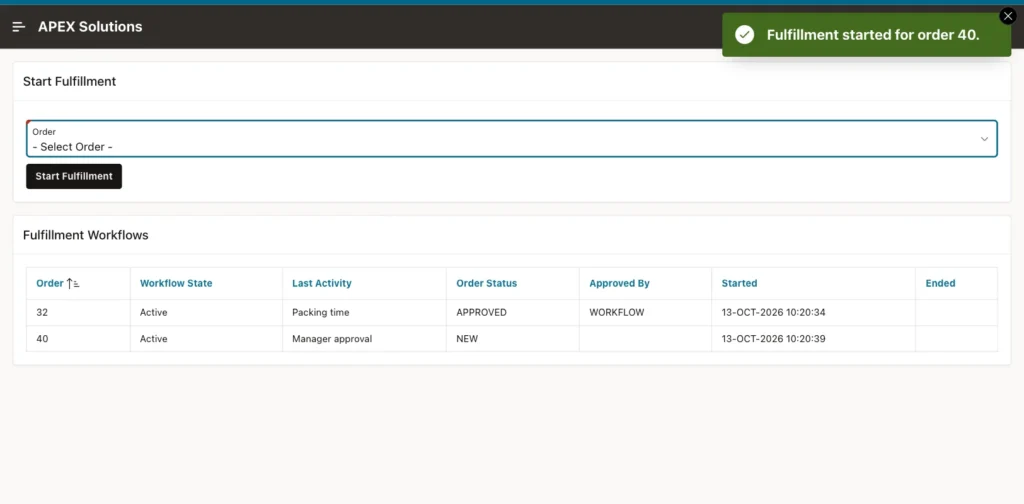Screen dimensions: 1024x504
Task: Click the 13-OCT-2026 10:20:34 started cell
Action: tap(813, 313)
